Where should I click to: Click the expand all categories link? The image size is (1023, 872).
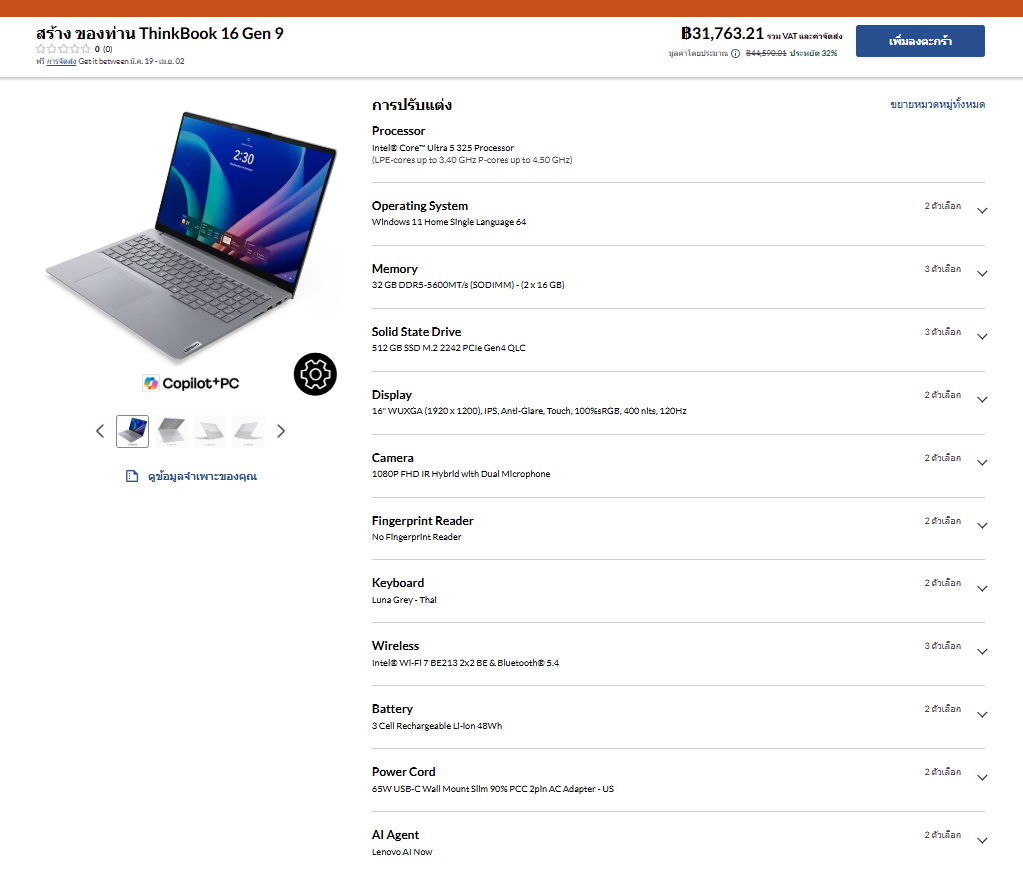(938, 104)
